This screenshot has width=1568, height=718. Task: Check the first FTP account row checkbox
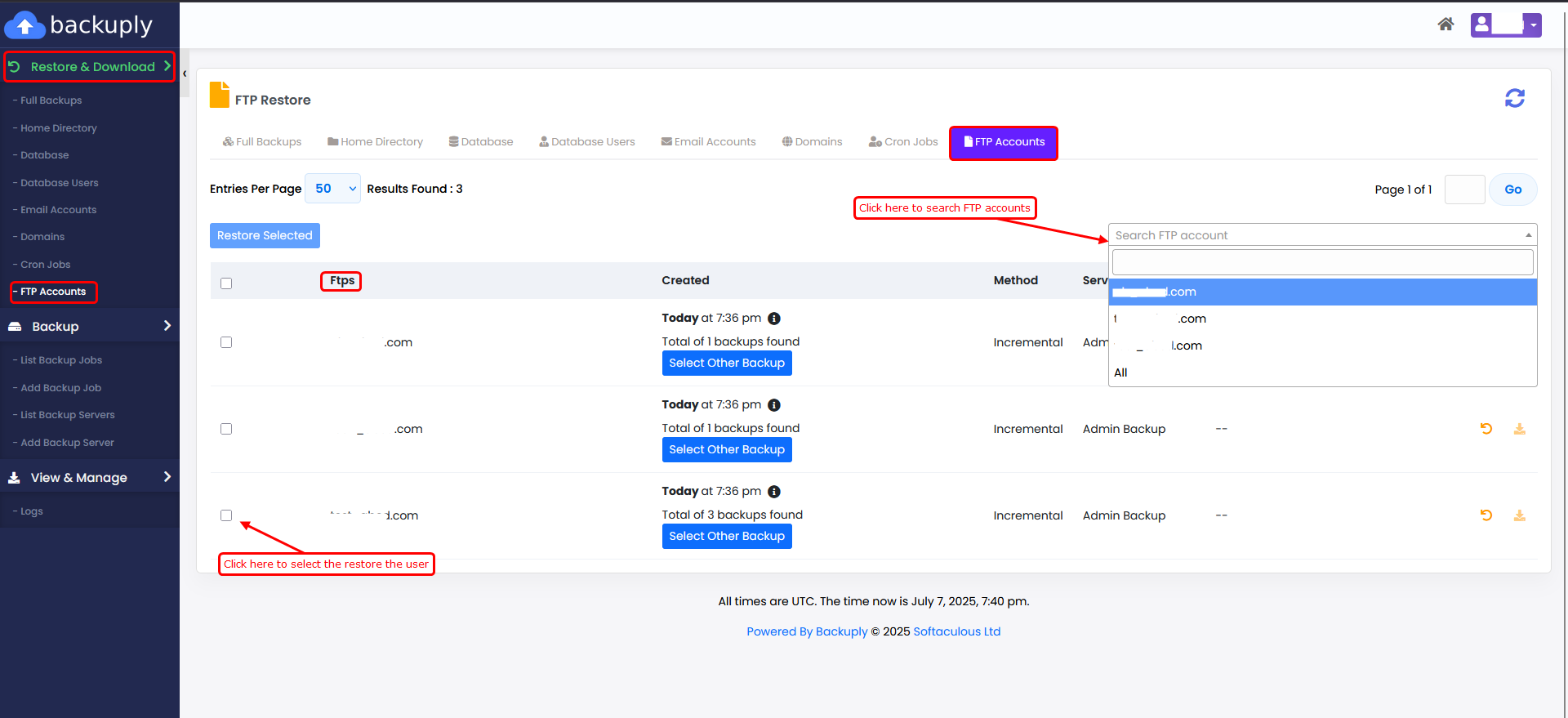(x=226, y=342)
